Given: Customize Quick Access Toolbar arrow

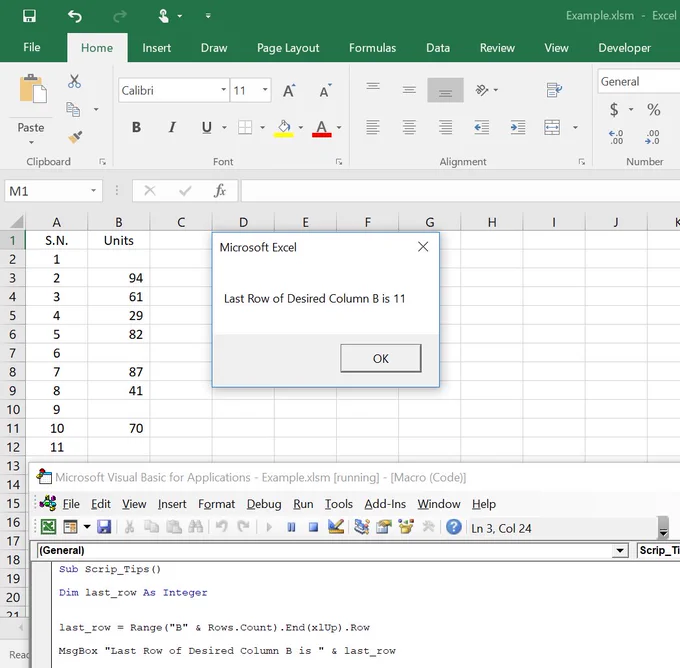Looking at the screenshot, I should [208, 16].
